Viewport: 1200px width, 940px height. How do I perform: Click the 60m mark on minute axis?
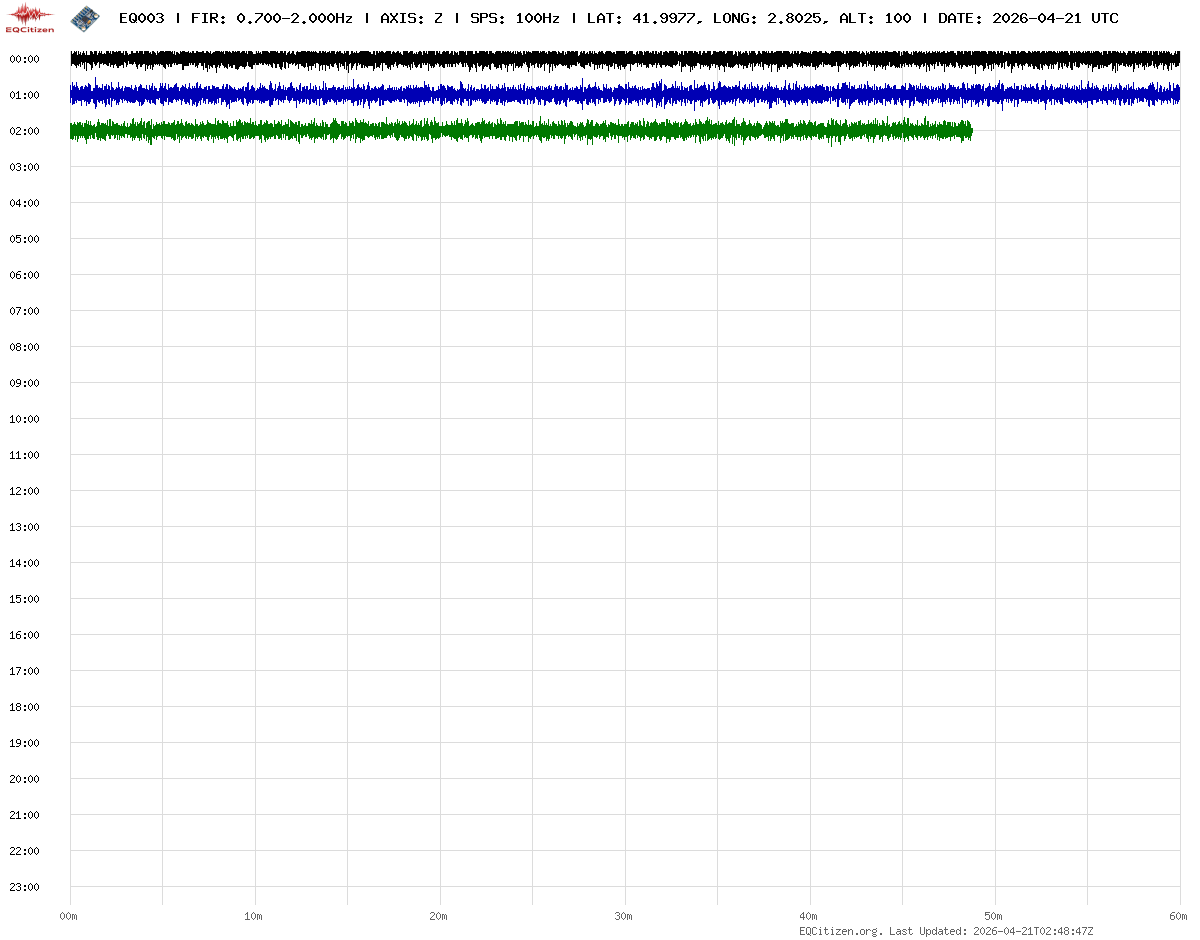(1179, 916)
